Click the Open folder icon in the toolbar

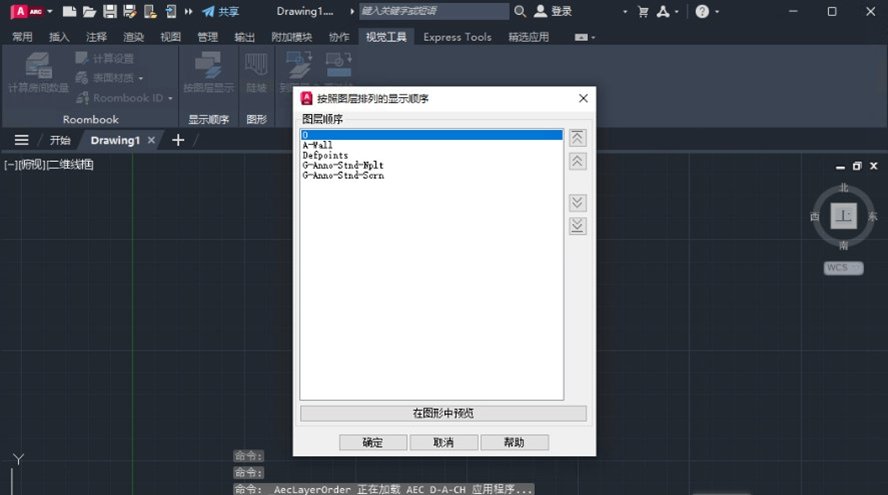pos(89,11)
